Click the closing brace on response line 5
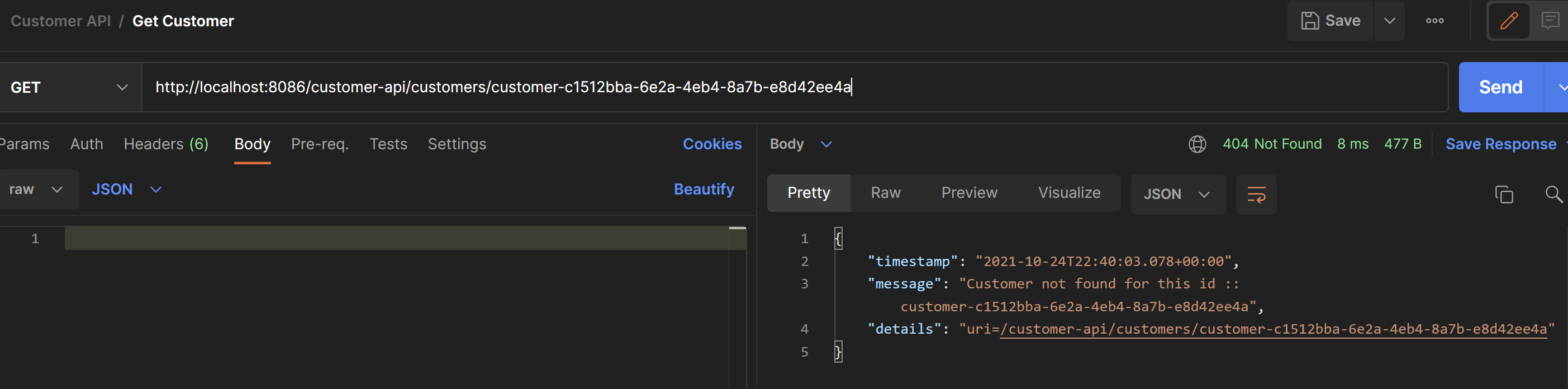Screen dimensions: 1568x389 point(838,352)
